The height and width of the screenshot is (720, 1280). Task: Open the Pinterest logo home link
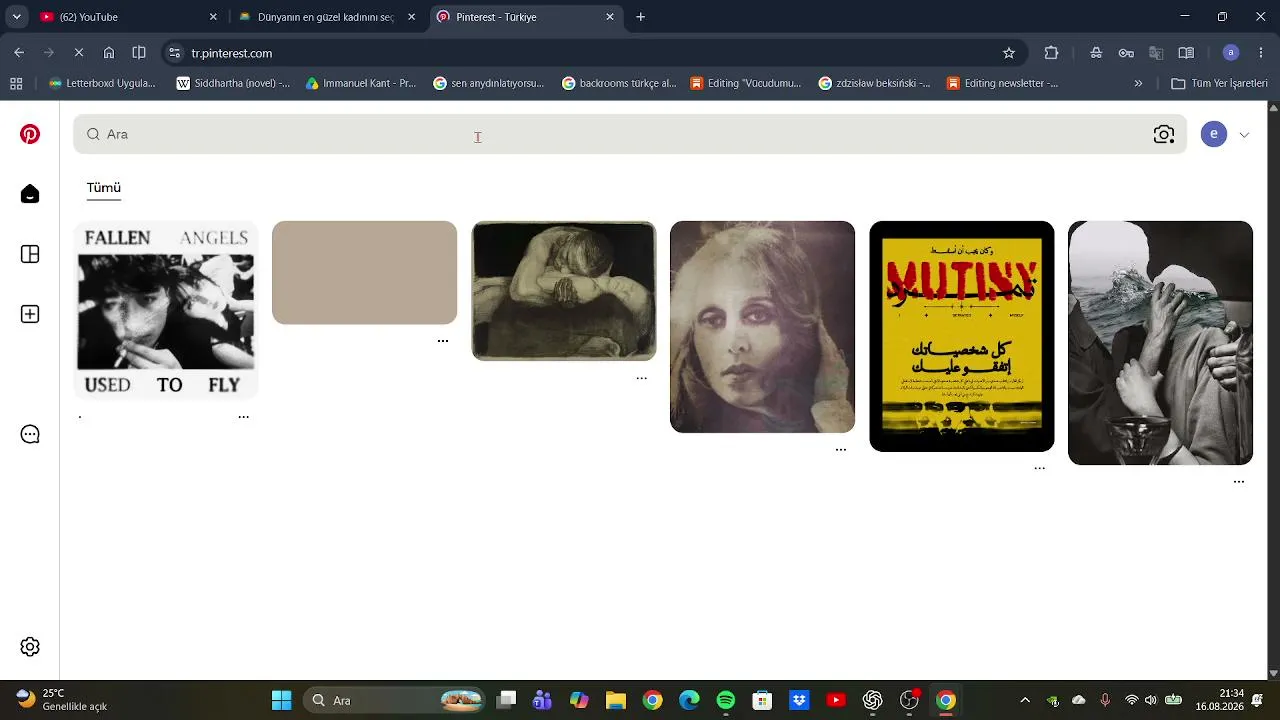(x=30, y=134)
